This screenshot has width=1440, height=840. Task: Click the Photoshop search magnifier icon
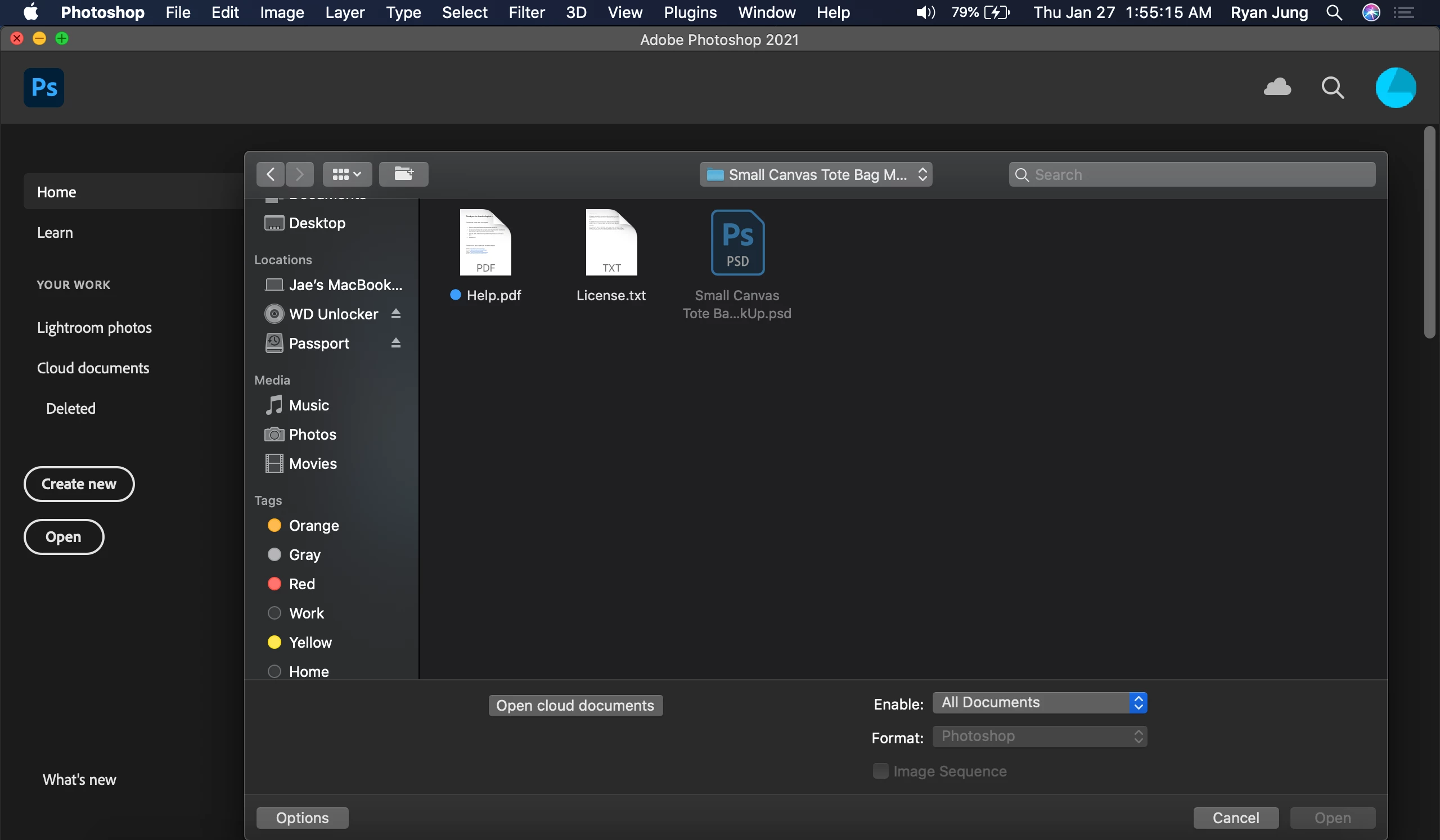pyautogui.click(x=1332, y=87)
